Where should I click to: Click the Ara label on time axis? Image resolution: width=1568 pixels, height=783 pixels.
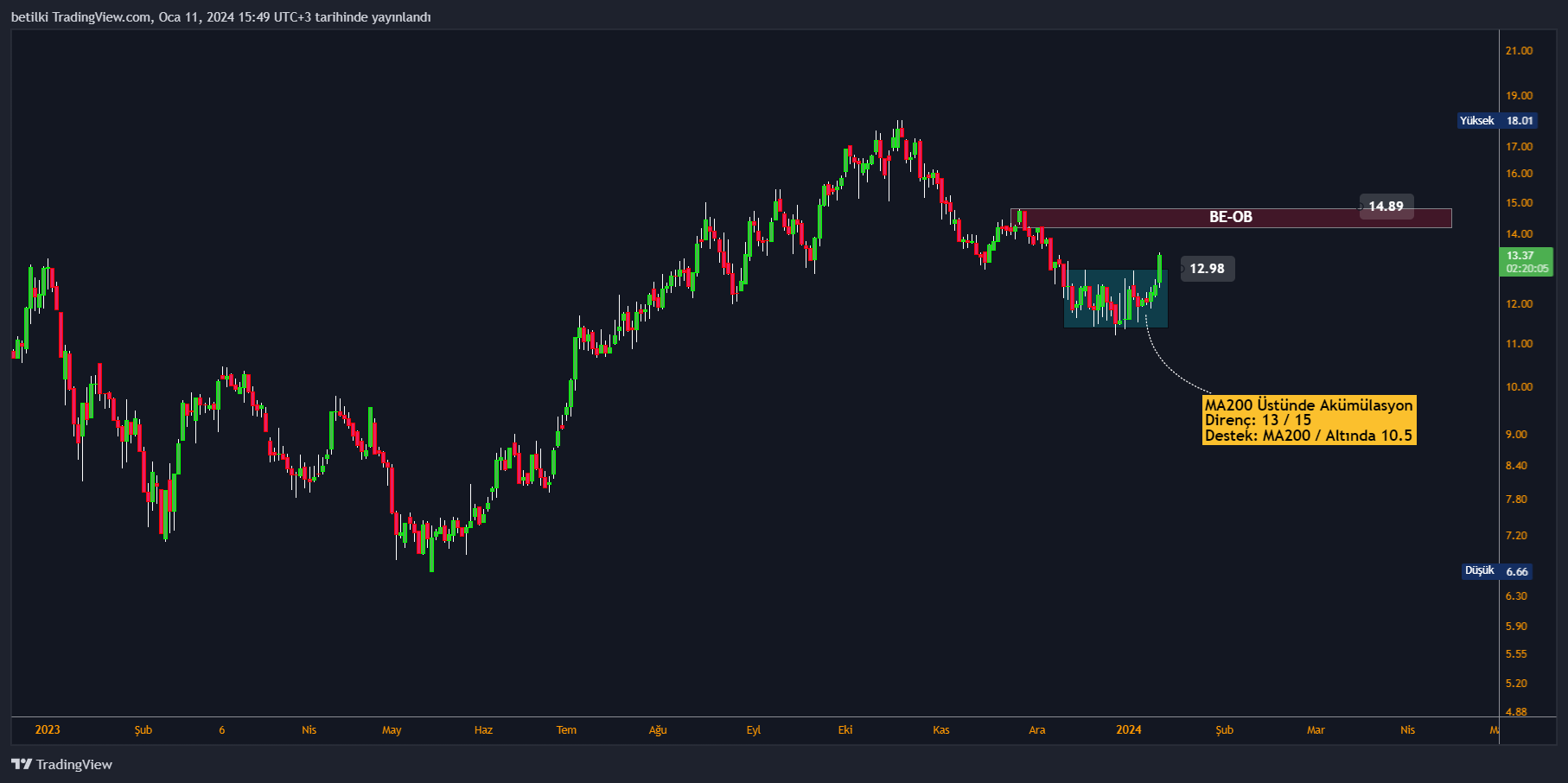1037,730
